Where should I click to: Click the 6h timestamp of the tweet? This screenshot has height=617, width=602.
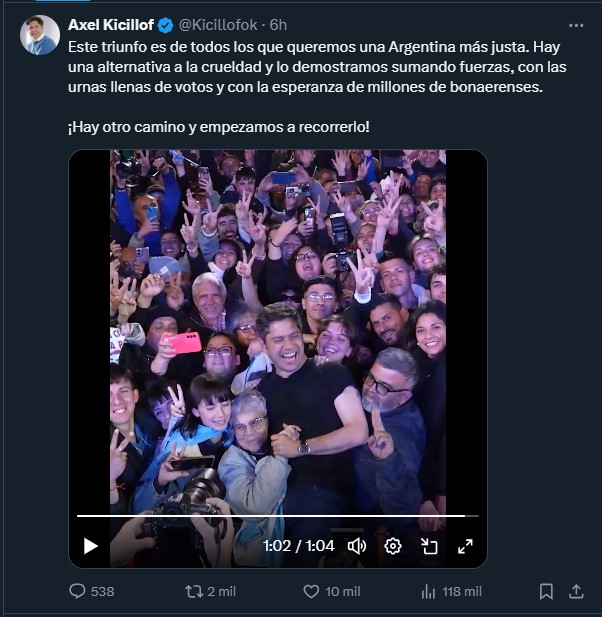279,25
